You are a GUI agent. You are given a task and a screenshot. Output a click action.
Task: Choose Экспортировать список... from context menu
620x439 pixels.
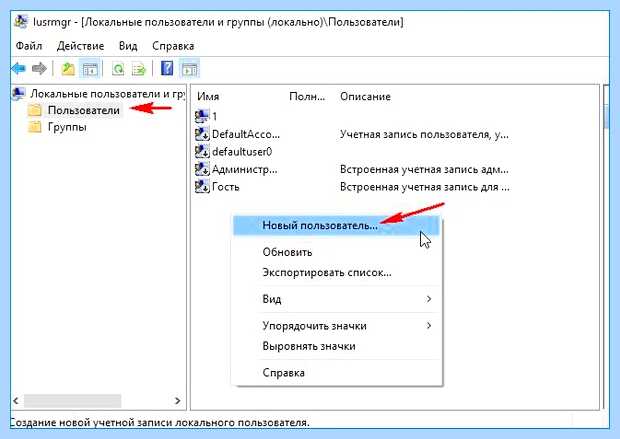click(336, 272)
